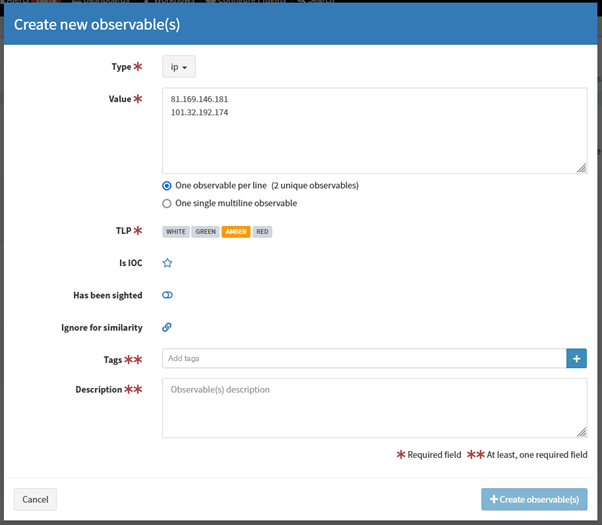
Task: Set TLP to RED
Action: click(262, 232)
